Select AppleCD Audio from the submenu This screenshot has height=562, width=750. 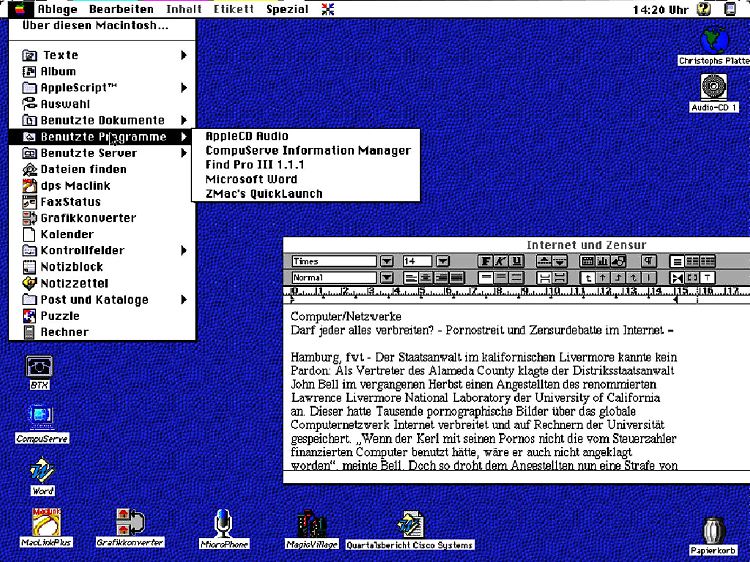click(306, 136)
